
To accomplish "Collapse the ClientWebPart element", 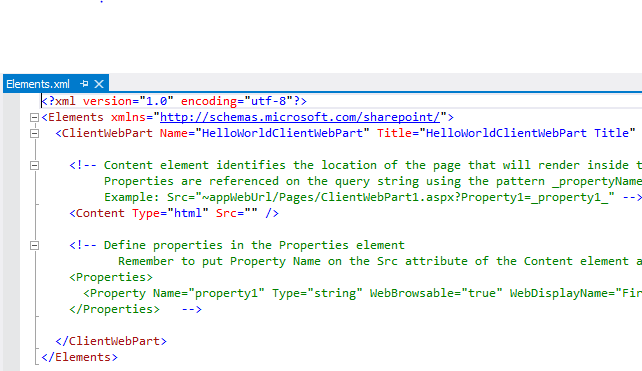I will 34,133.
